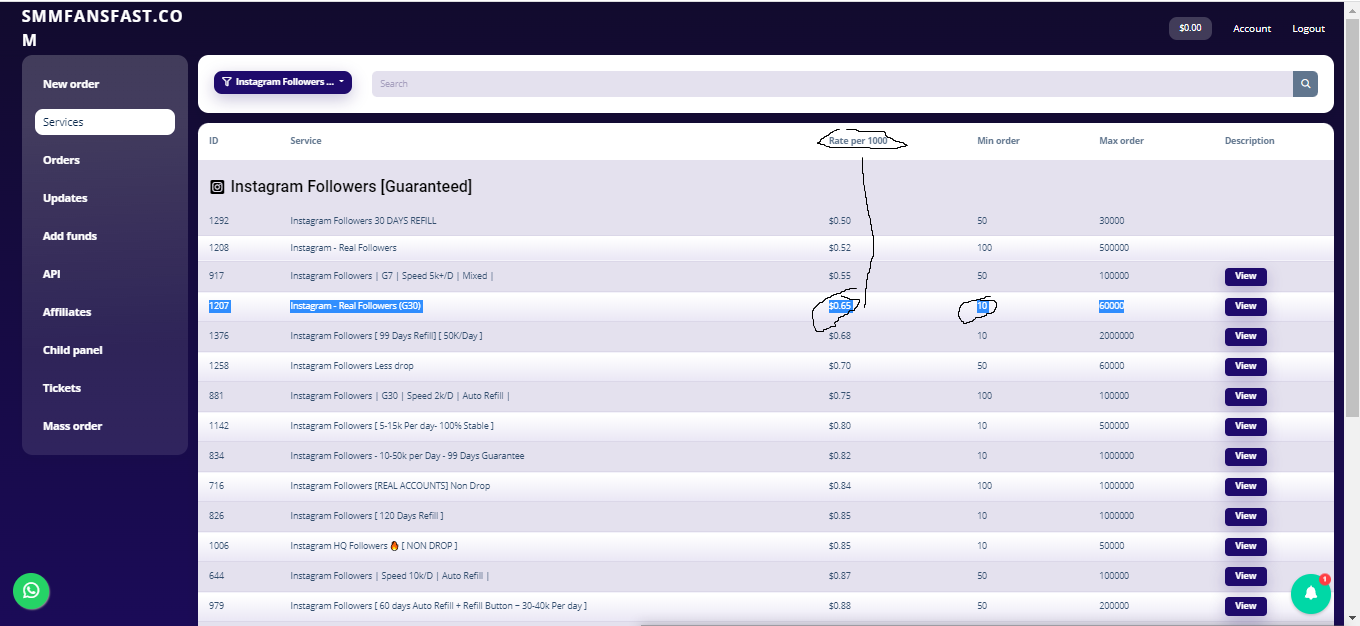1360x626 pixels.
Task: View description for service 979
Action: pos(1245,606)
